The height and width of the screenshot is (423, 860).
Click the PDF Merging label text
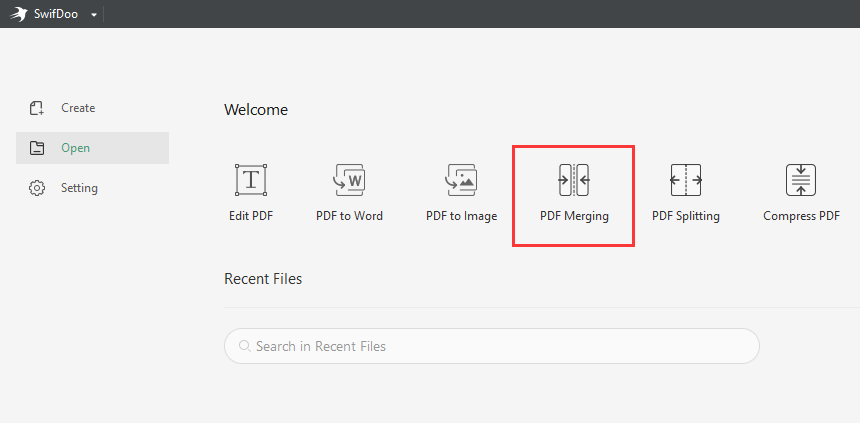click(574, 216)
